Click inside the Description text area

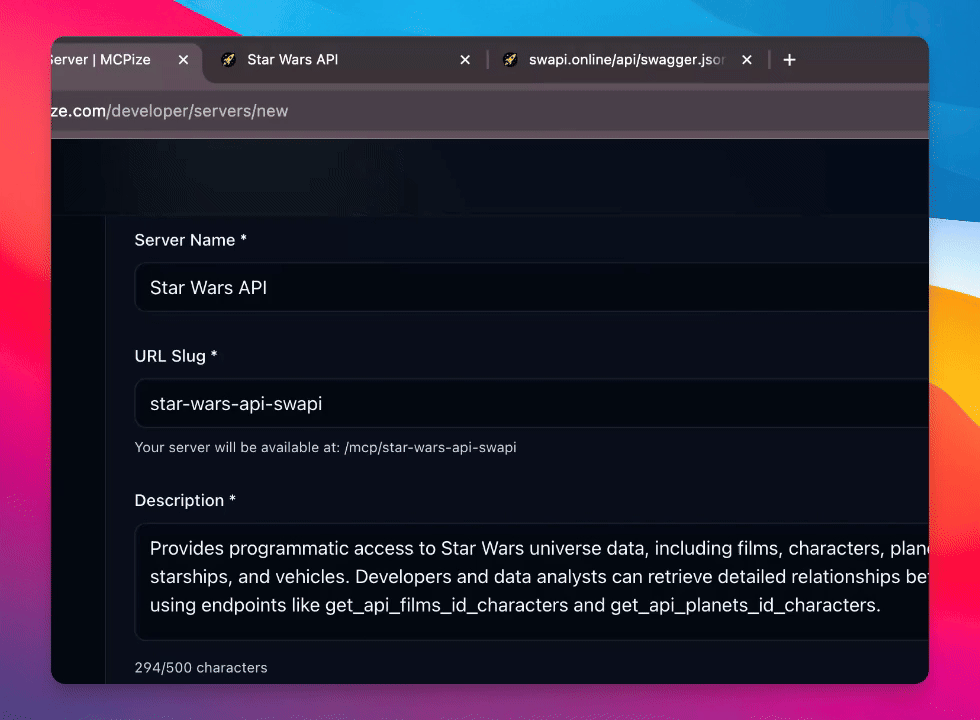point(531,582)
